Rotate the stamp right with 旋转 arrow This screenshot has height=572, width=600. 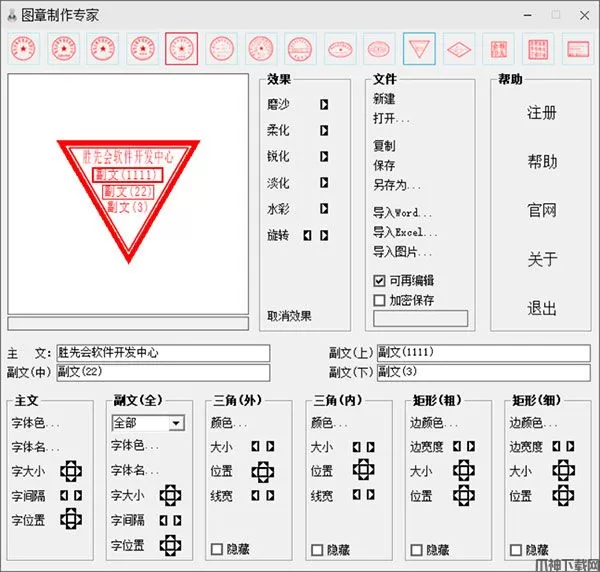pos(324,235)
